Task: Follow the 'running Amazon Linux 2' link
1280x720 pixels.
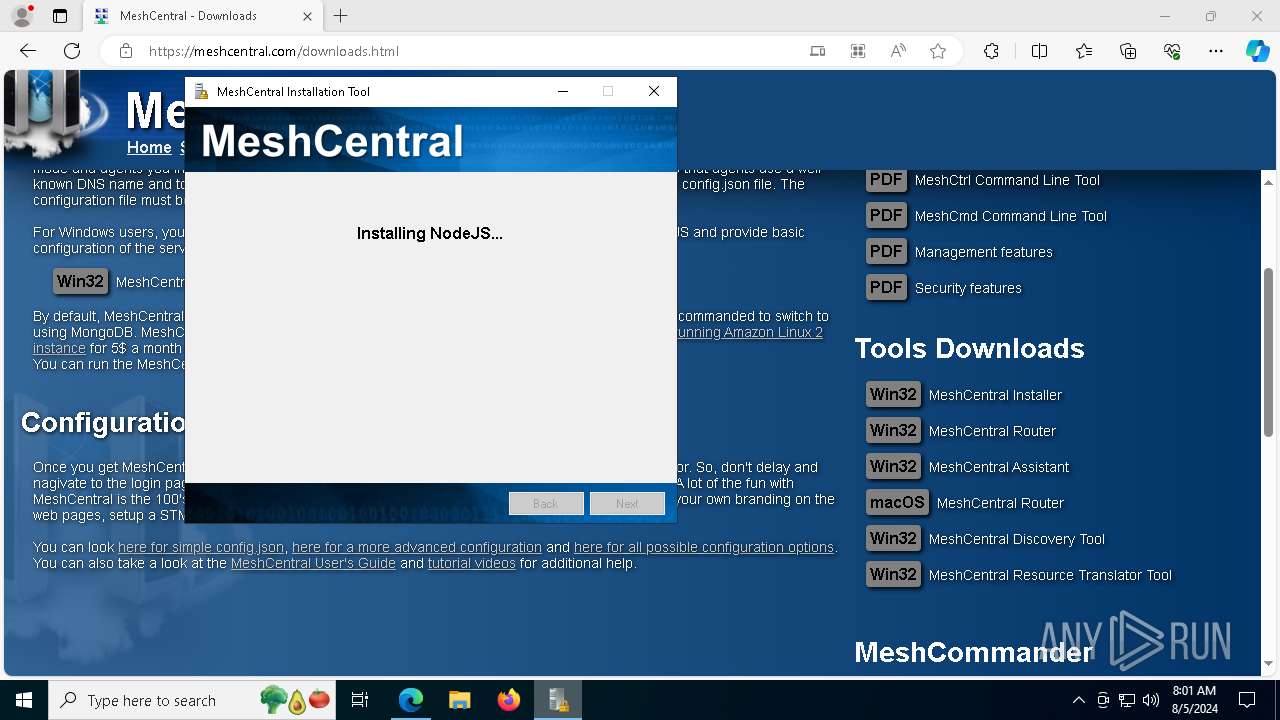Action: tap(750, 332)
